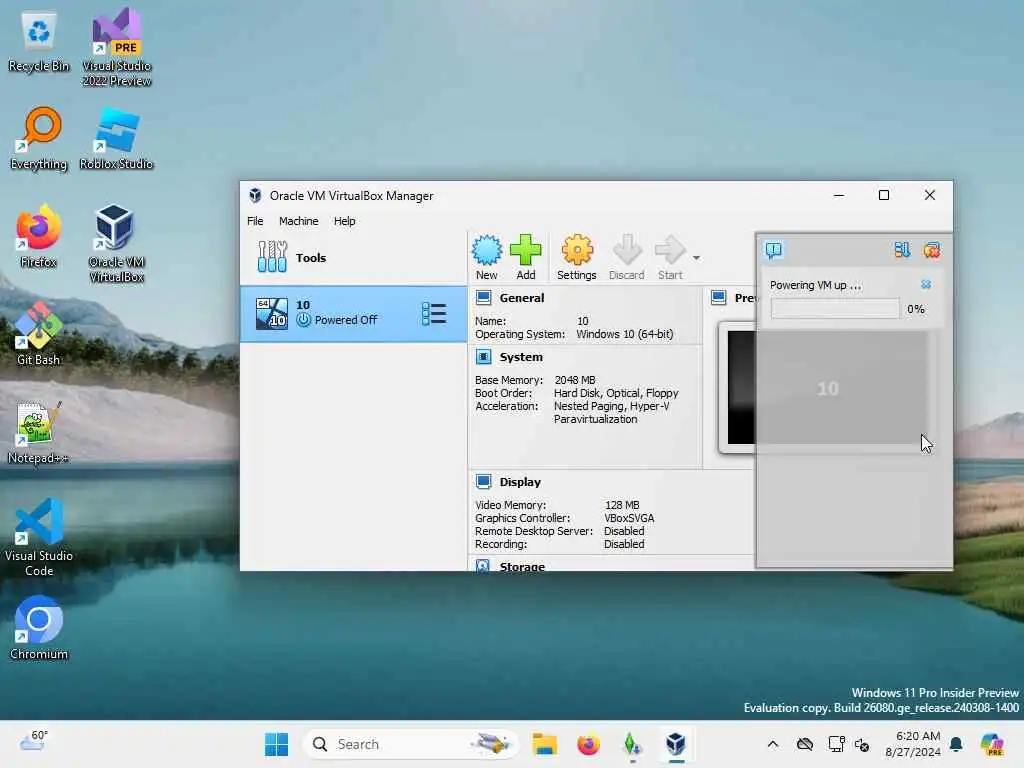Minimize the VirtualBox Manager window
Viewport: 1024px width, 768px height.
click(x=839, y=195)
